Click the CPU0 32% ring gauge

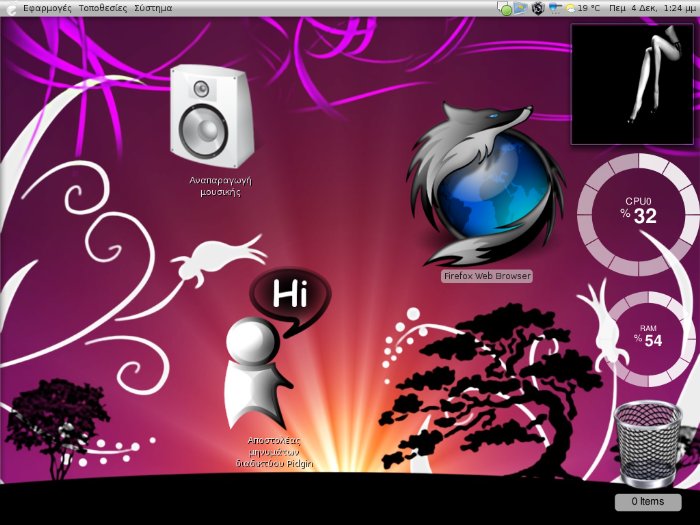[638, 214]
